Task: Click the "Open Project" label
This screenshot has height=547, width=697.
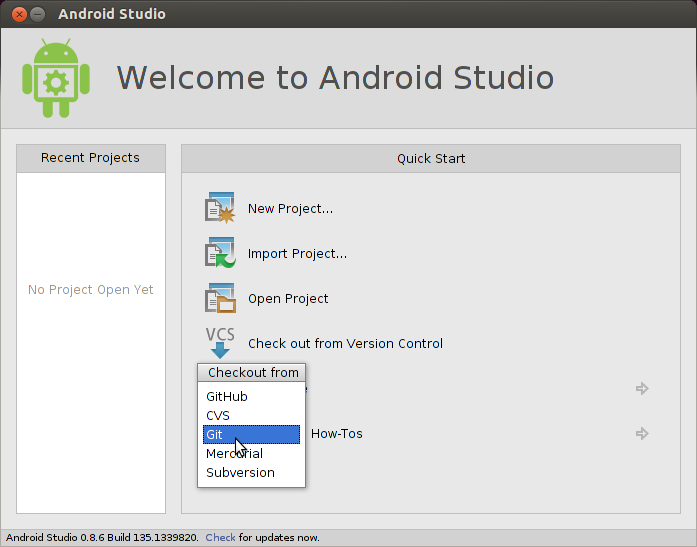Action: (288, 298)
